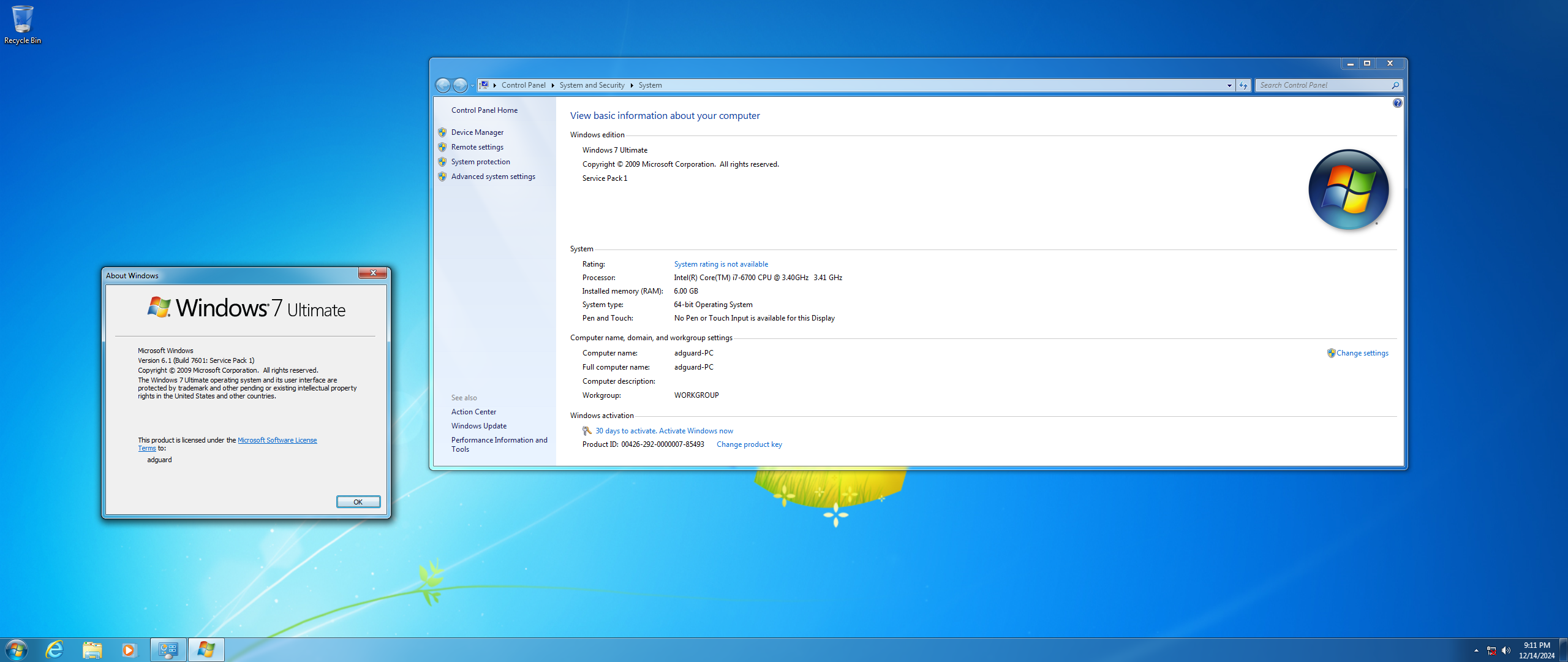Click the Refresh button in address bar
The width and height of the screenshot is (1568, 662).
(x=1243, y=85)
